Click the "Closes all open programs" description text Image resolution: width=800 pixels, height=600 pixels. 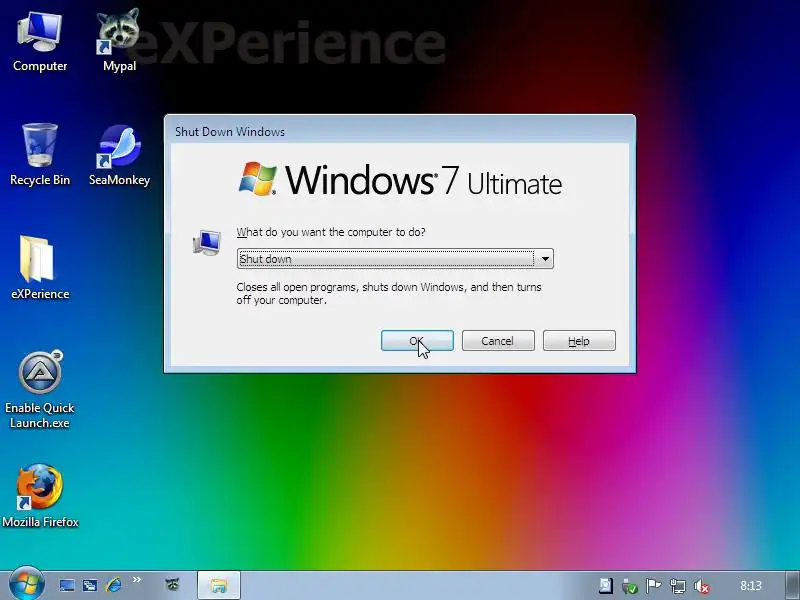coord(388,293)
